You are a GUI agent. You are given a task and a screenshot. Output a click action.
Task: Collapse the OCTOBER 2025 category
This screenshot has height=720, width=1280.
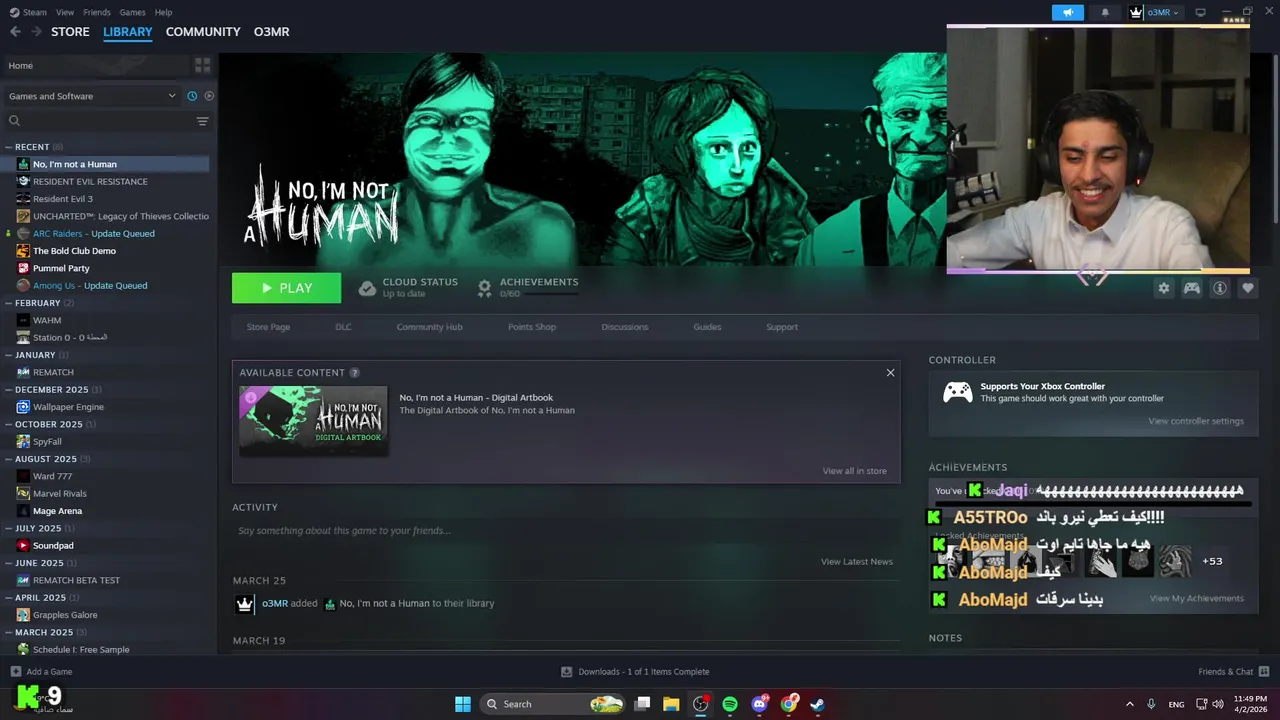pyautogui.click(x=8, y=424)
